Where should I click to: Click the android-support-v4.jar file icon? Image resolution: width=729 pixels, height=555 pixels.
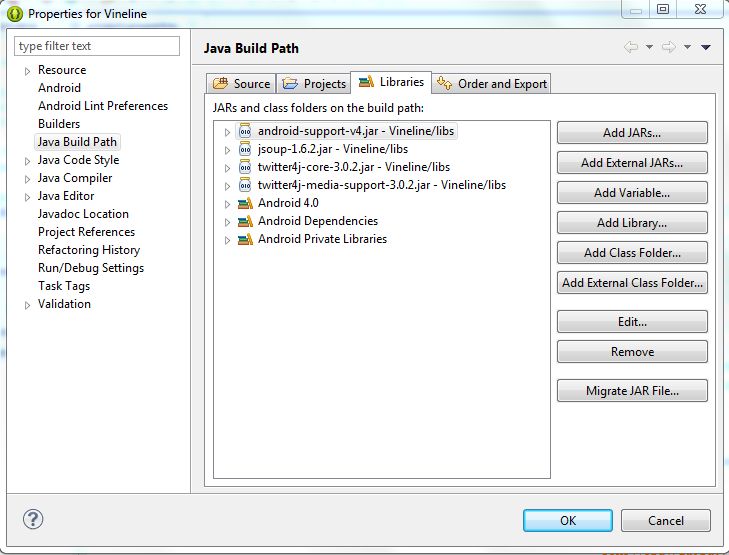coord(245,131)
